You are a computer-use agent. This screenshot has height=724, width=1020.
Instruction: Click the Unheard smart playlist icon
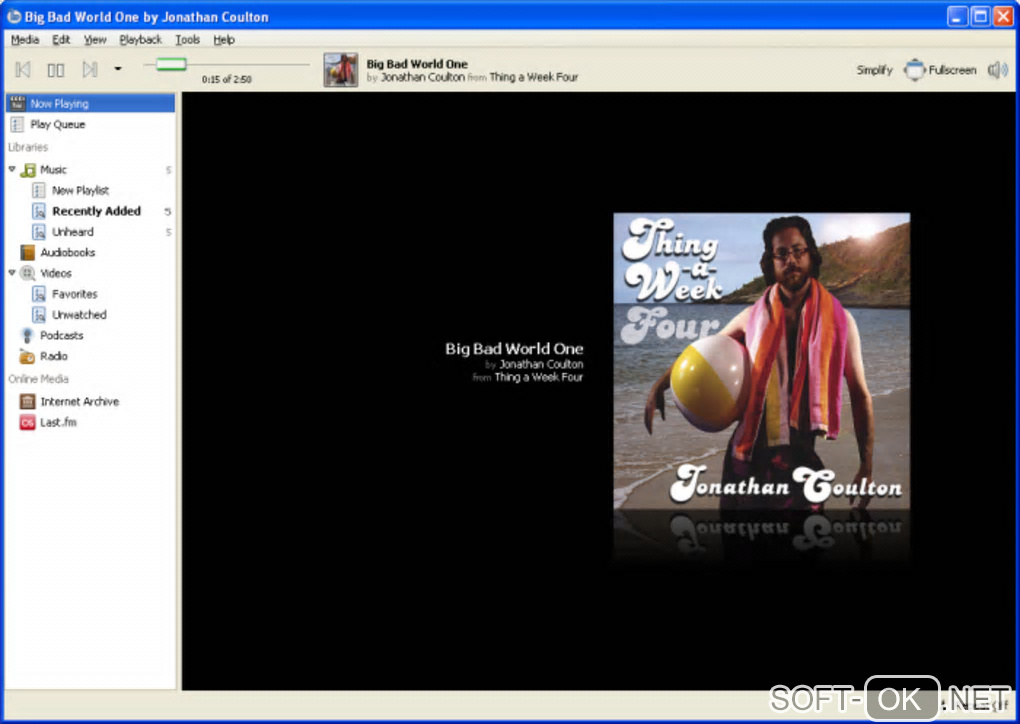[39, 232]
